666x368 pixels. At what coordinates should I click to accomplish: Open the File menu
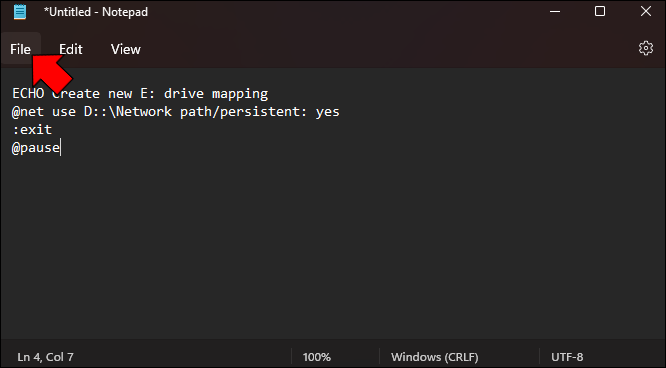tap(20, 49)
